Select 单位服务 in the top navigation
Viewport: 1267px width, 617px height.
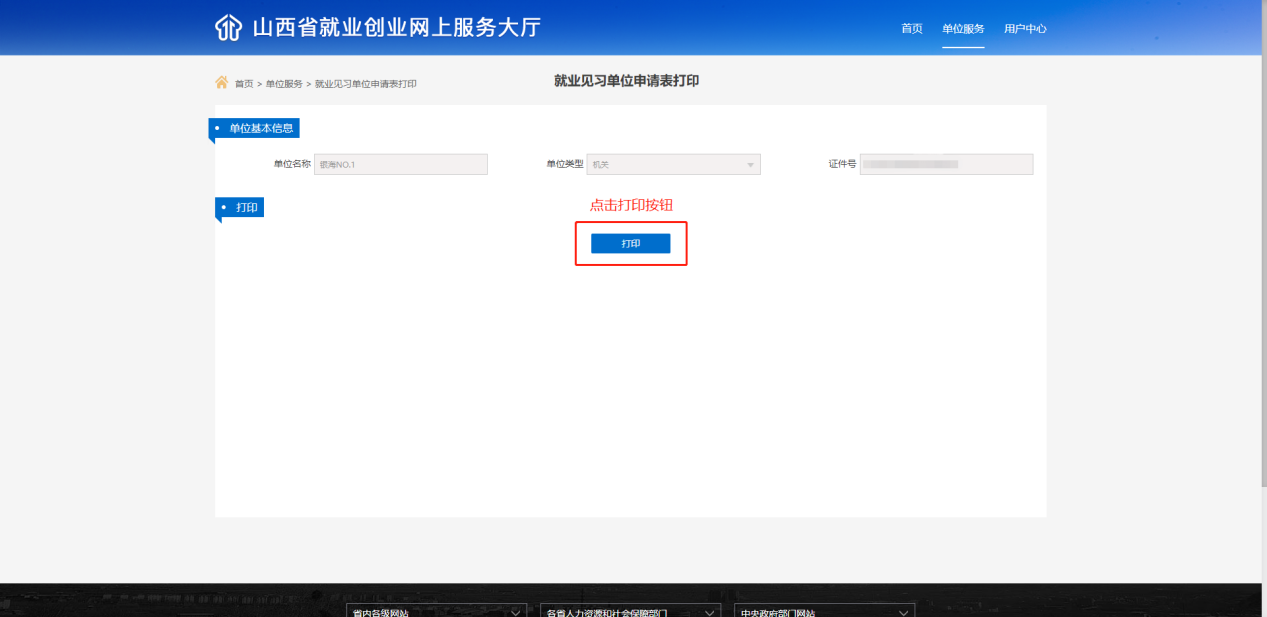click(x=963, y=29)
